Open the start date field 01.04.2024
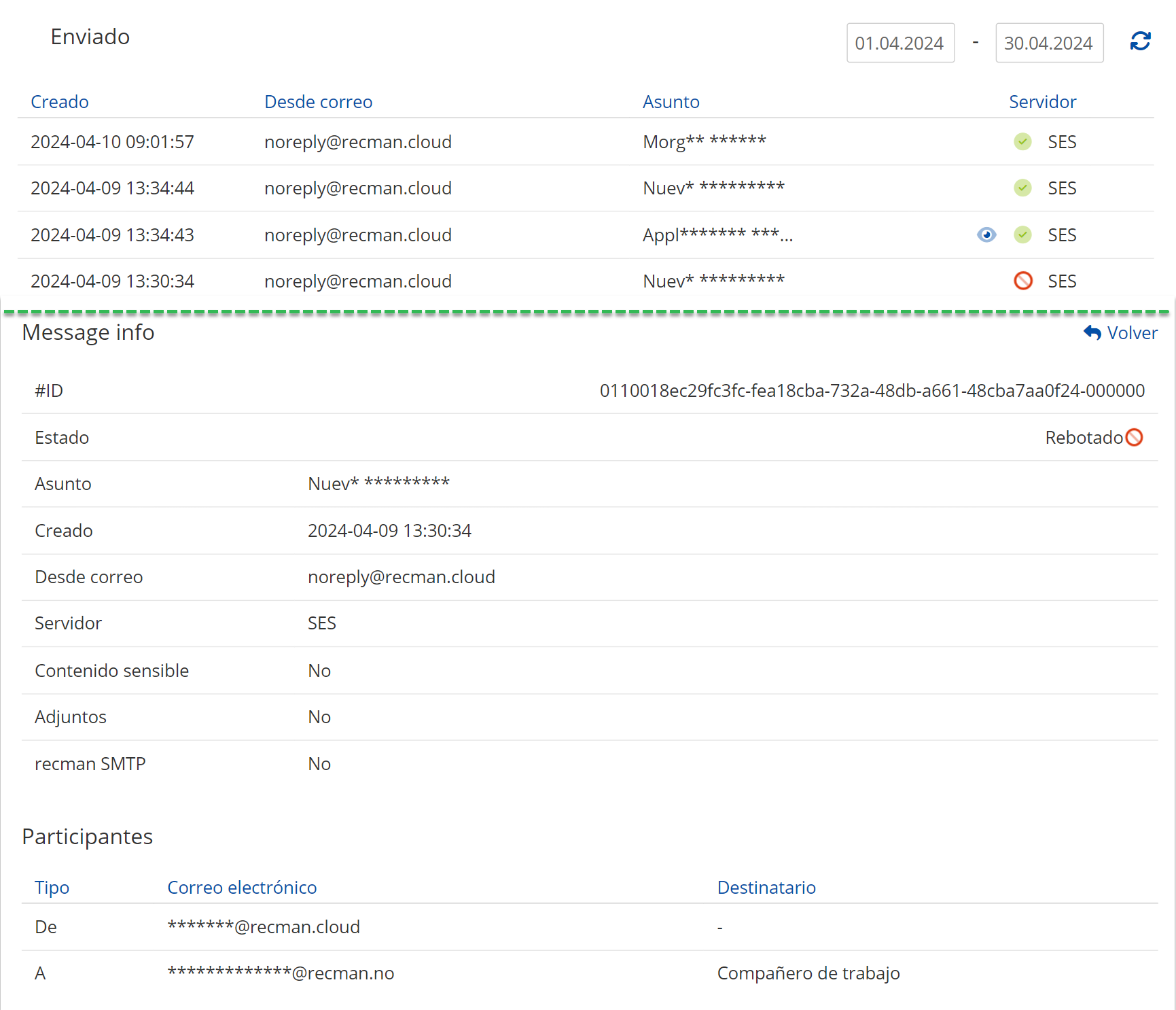 tap(899, 43)
